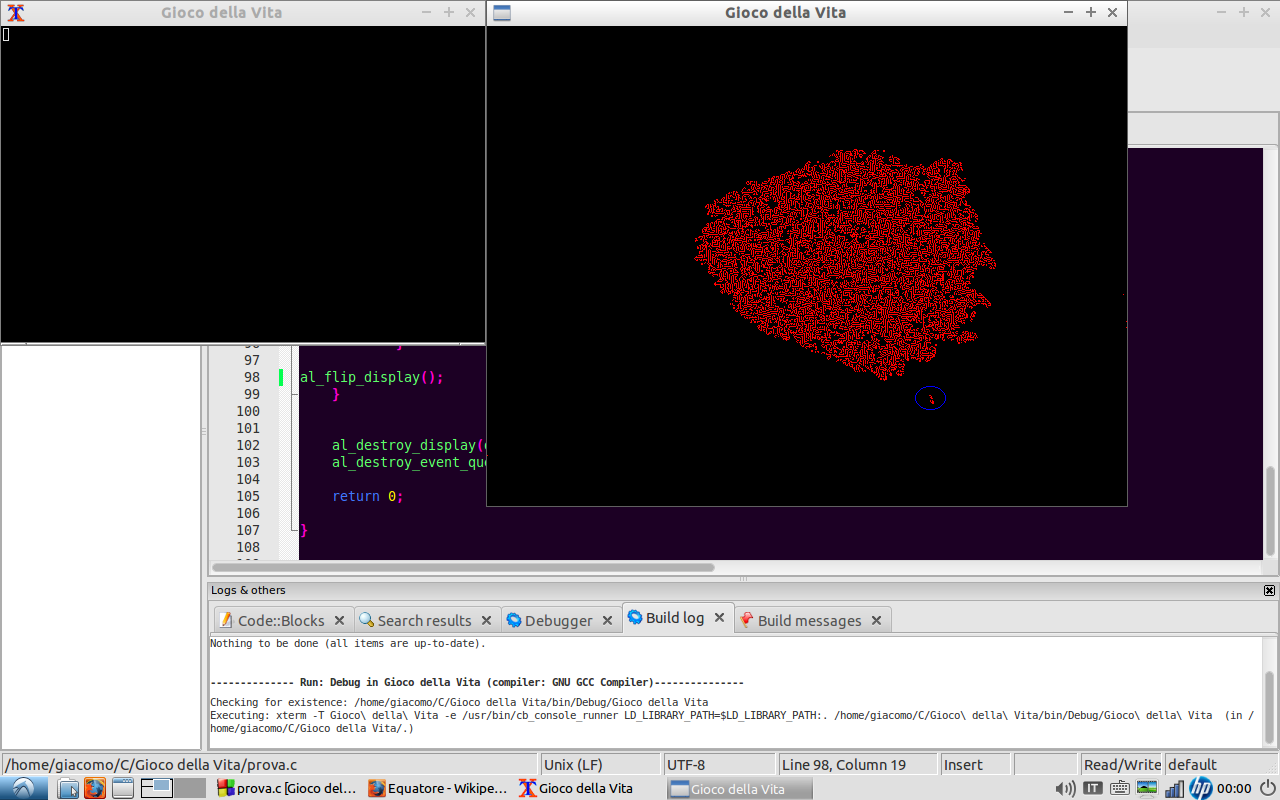Launch Firefox from the panel quick launcher
Viewport: 1280px width, 800px height.
pyautogui.click(x=95, y=789)
